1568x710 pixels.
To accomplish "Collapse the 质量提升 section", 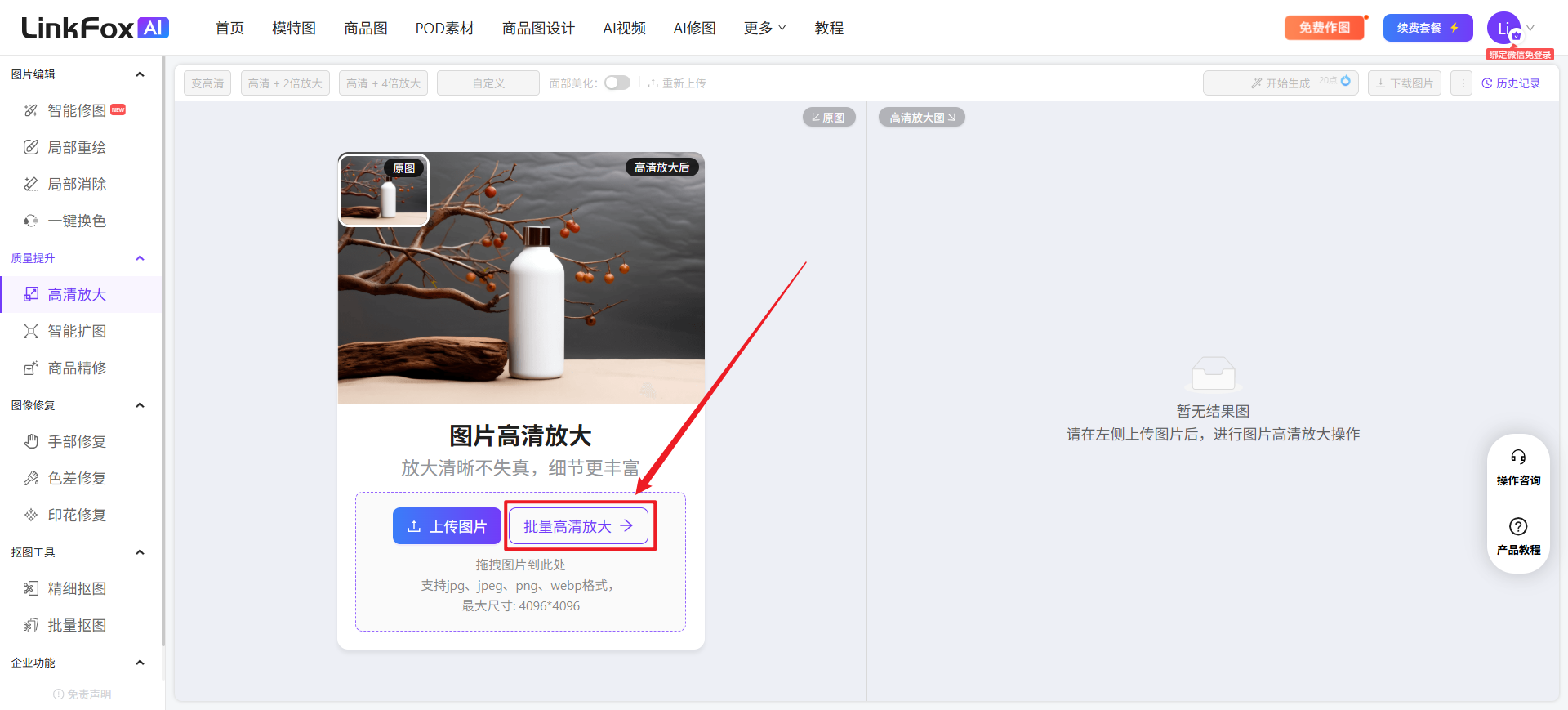I will tap(140, 258).
